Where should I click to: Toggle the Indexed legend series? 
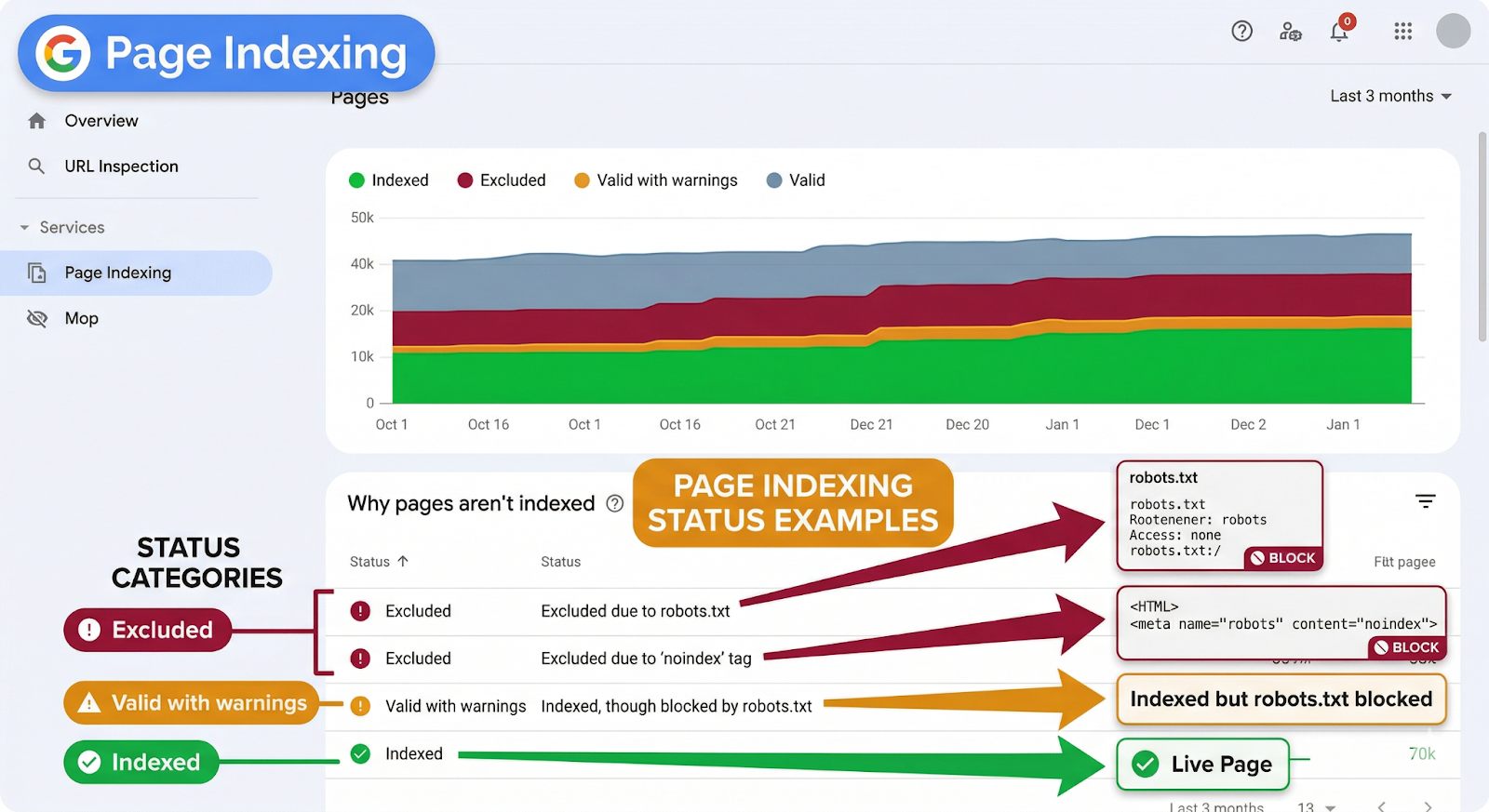[389, 180]
